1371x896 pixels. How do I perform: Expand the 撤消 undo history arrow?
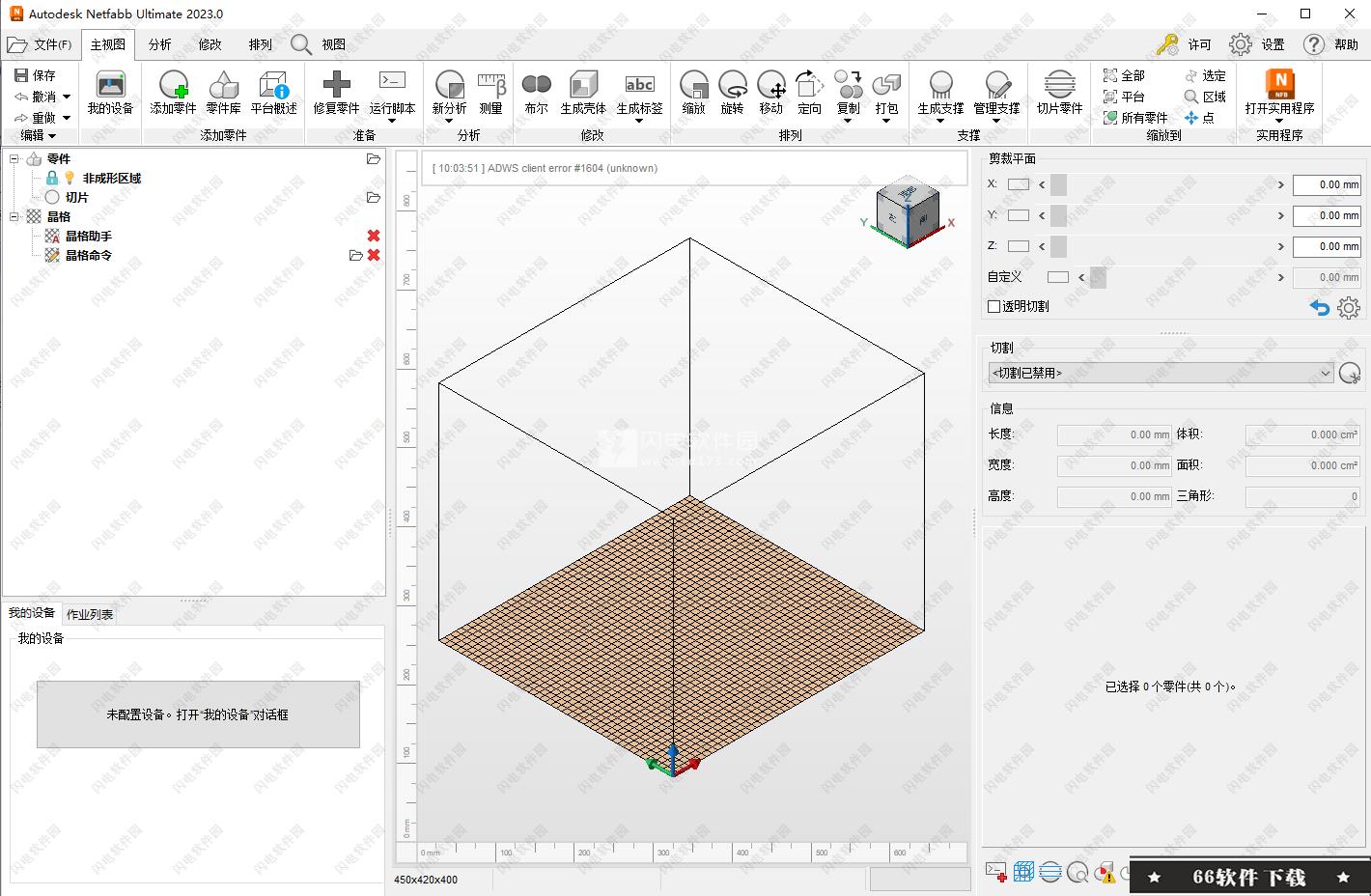click(67, 97)
